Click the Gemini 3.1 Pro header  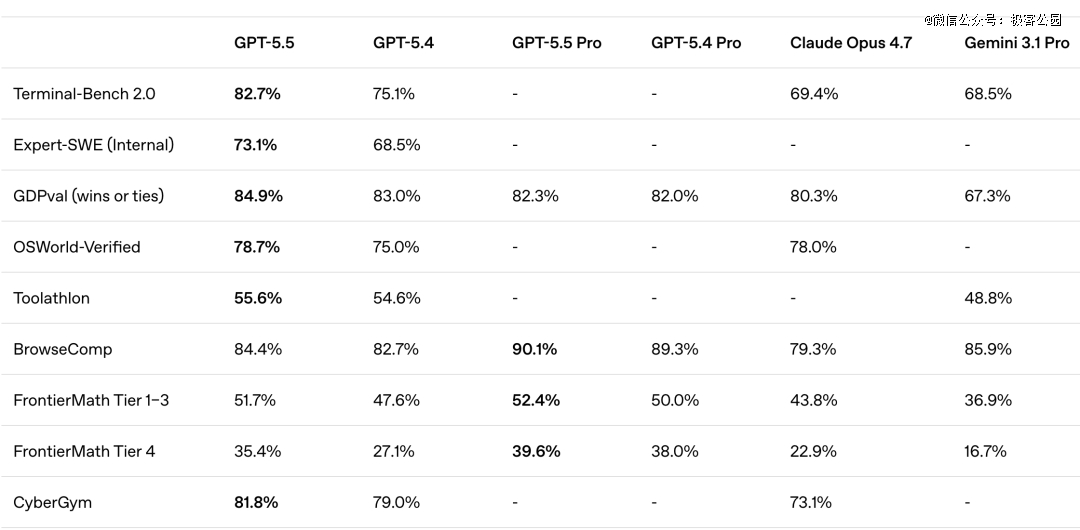pos(1016,43)
